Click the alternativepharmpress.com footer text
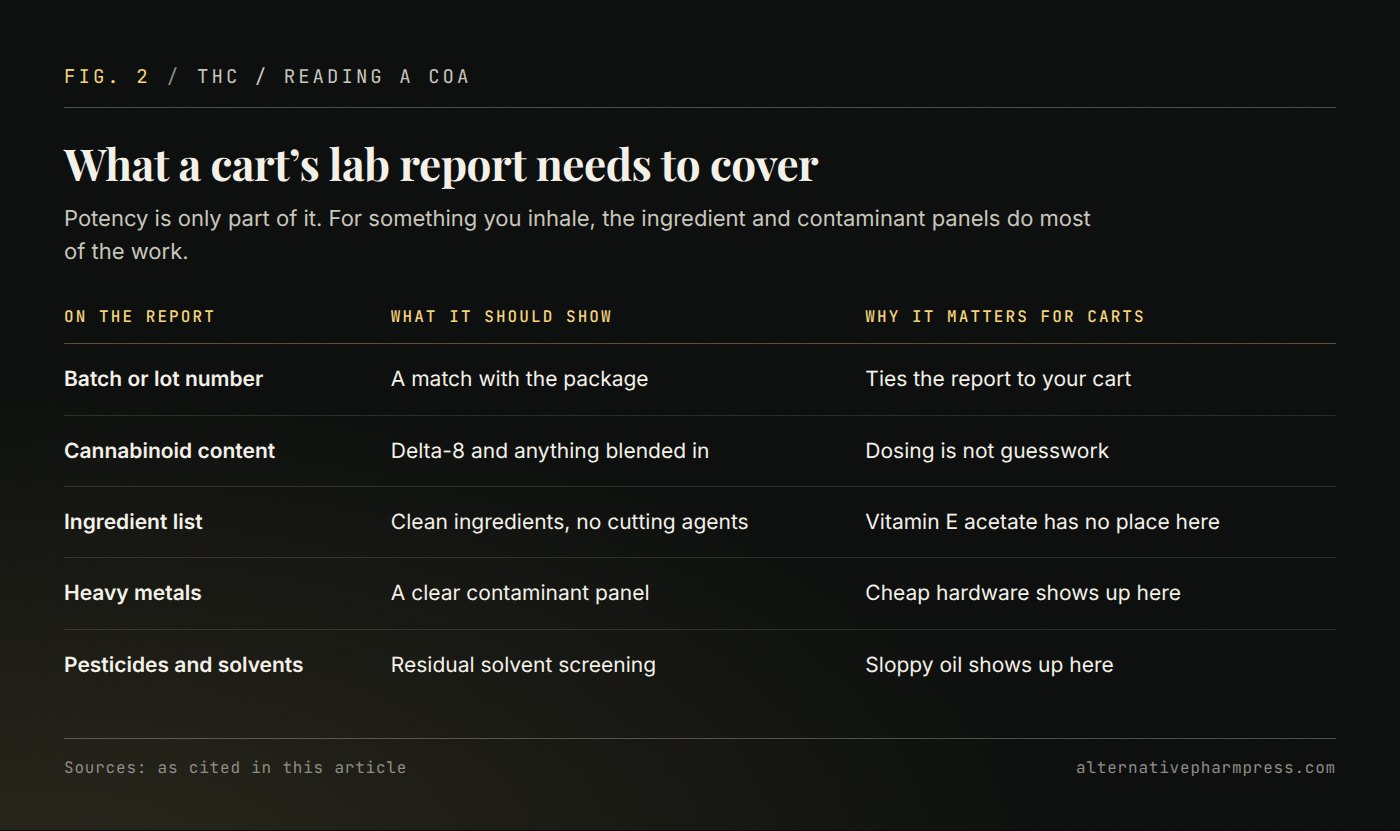The height and width of the screenshot is (831, 1400). pos(1205,768)
